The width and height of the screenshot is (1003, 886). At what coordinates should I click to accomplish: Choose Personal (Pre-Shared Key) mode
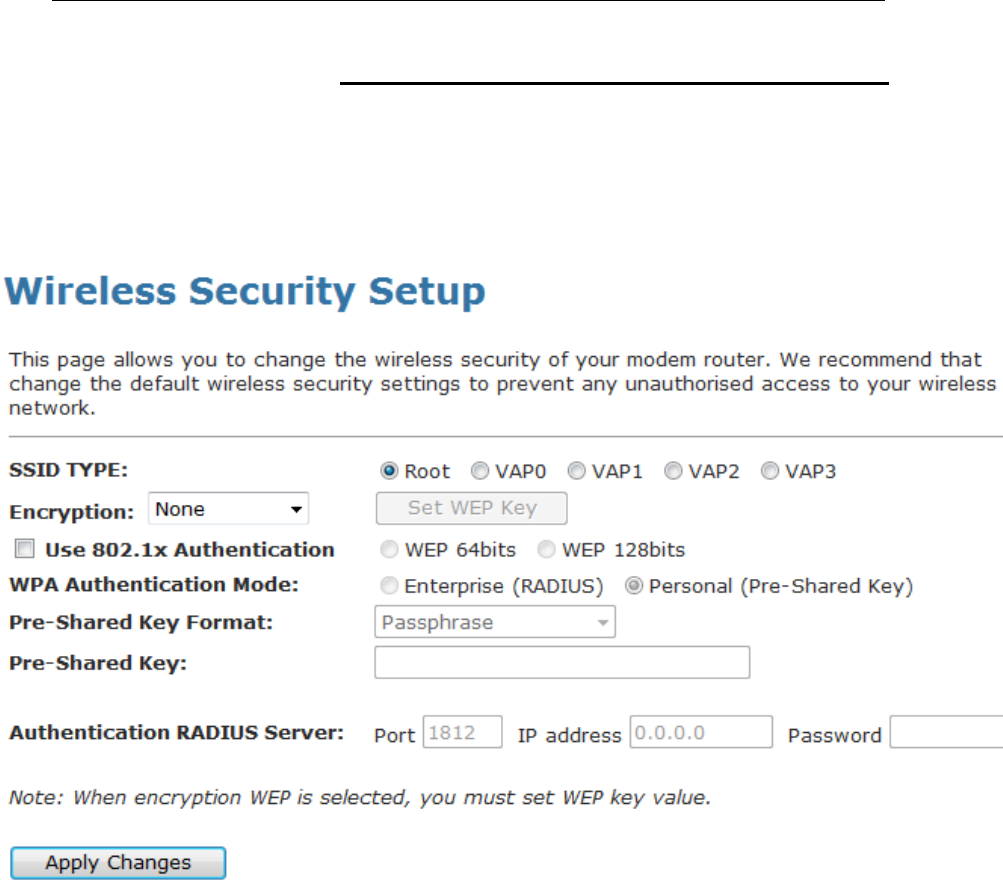tap(633, 587)
